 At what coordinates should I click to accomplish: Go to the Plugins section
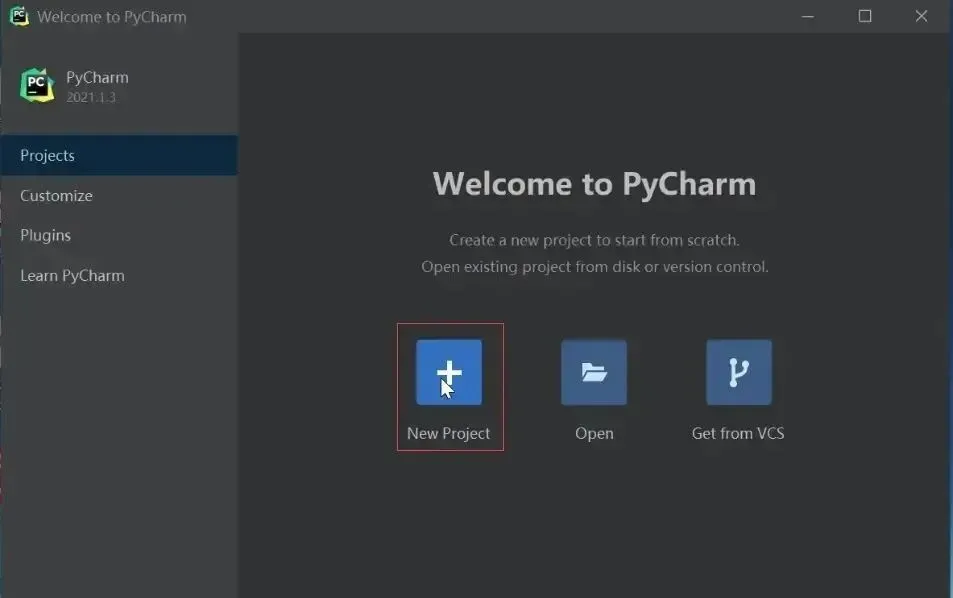(x=119, y=235)
